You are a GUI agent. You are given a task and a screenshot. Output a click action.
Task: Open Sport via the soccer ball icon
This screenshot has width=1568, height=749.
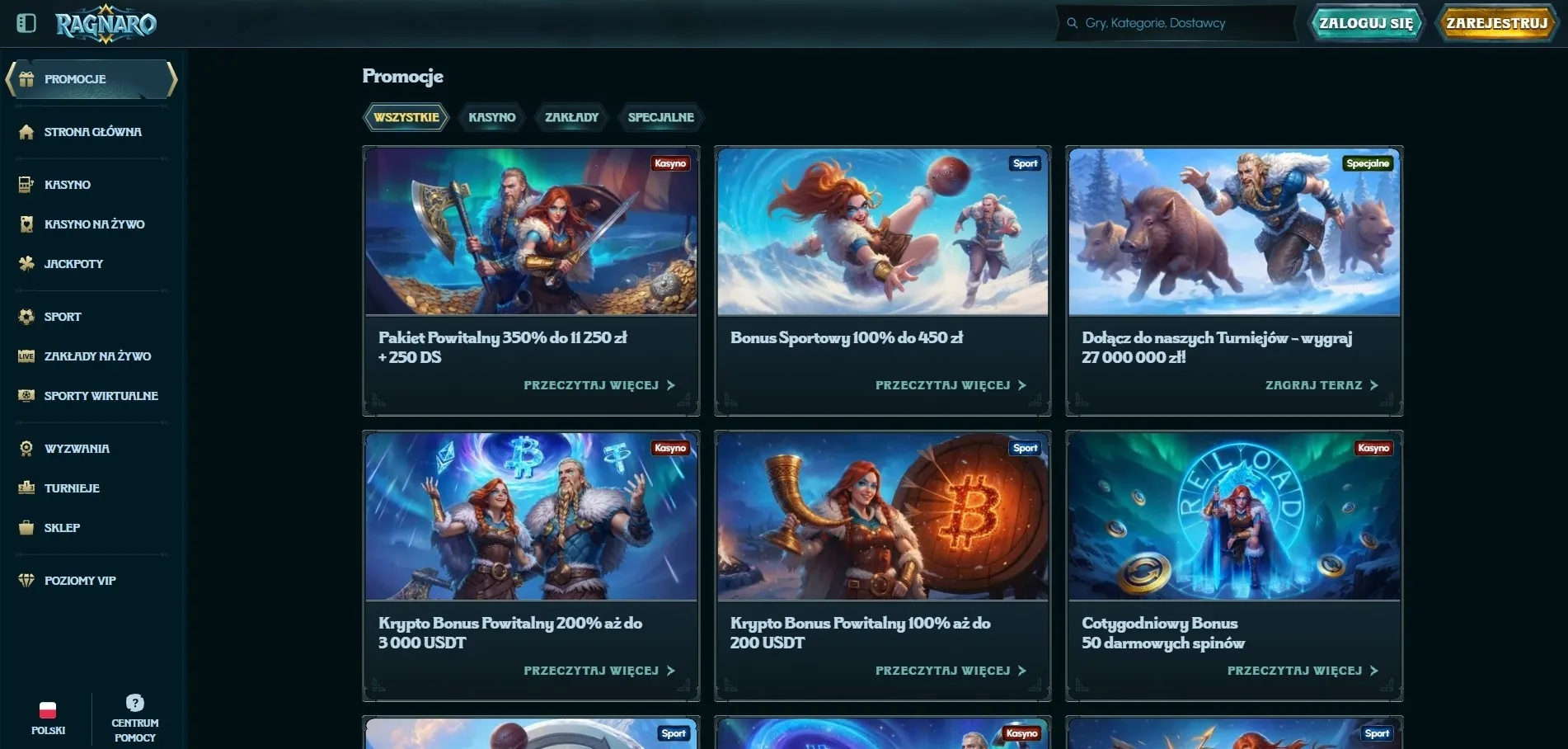pyautogui.click(x=26, y=317)
